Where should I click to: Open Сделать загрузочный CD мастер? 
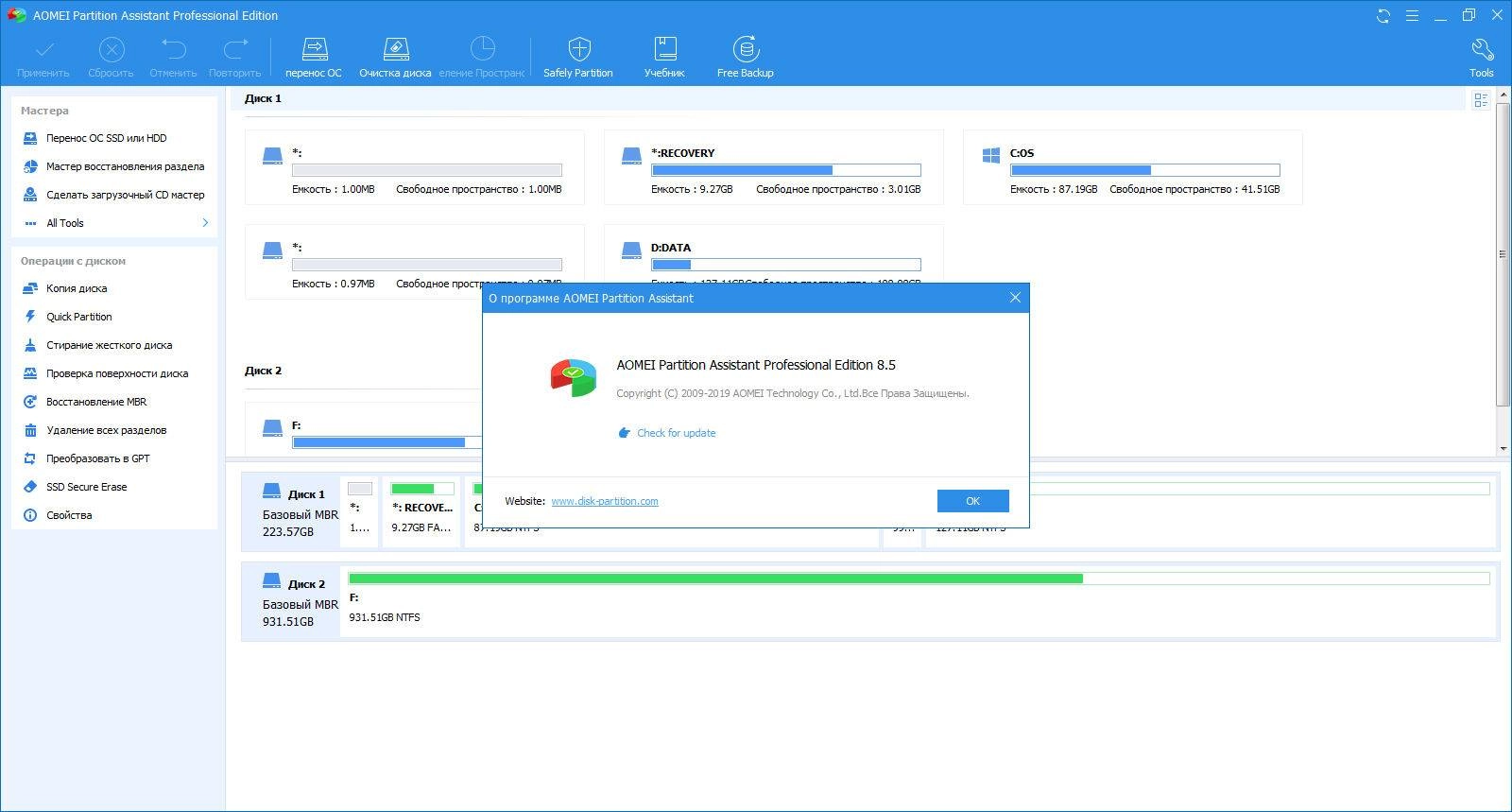(x=114, y=195)
